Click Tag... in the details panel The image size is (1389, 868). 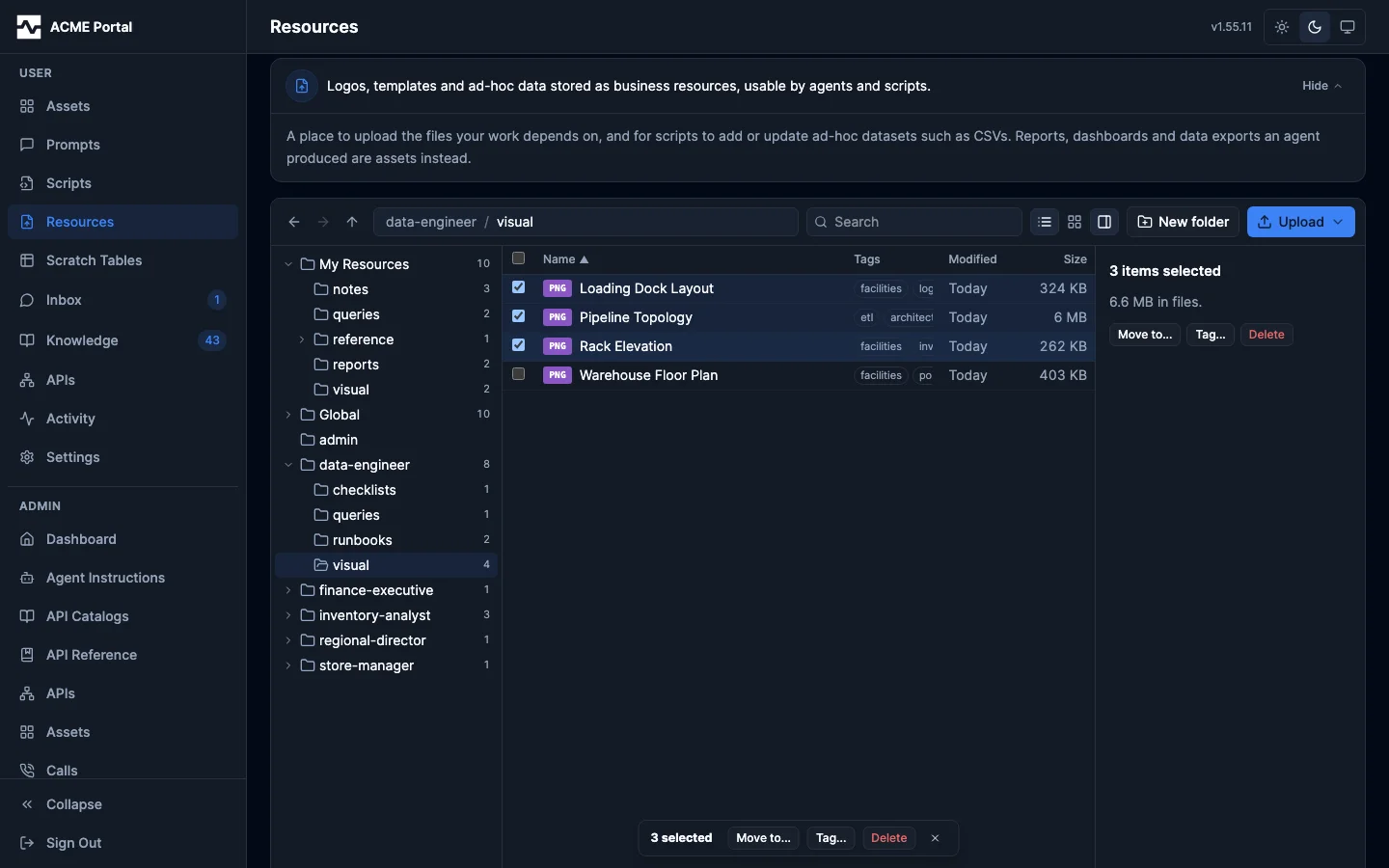1211,335
